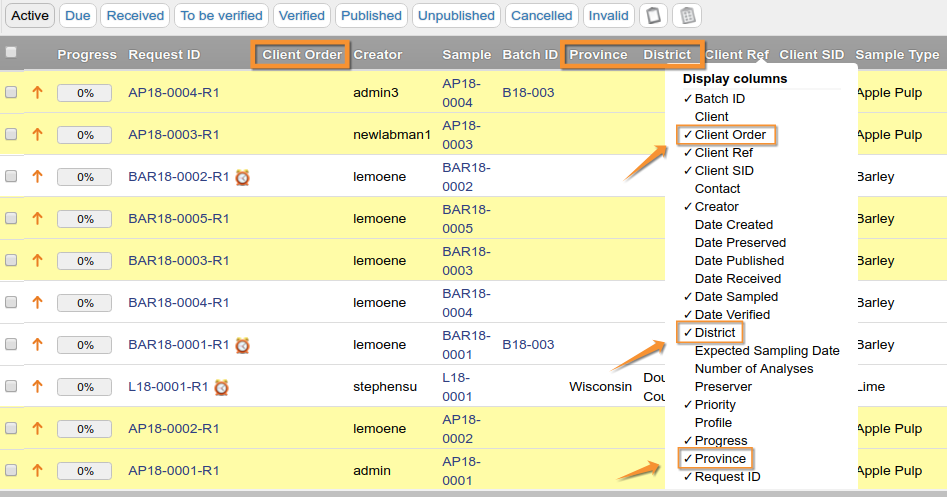Switch to the Received filter tab
The height and width of the screenshot is (497, 947).
coord(135,16)
